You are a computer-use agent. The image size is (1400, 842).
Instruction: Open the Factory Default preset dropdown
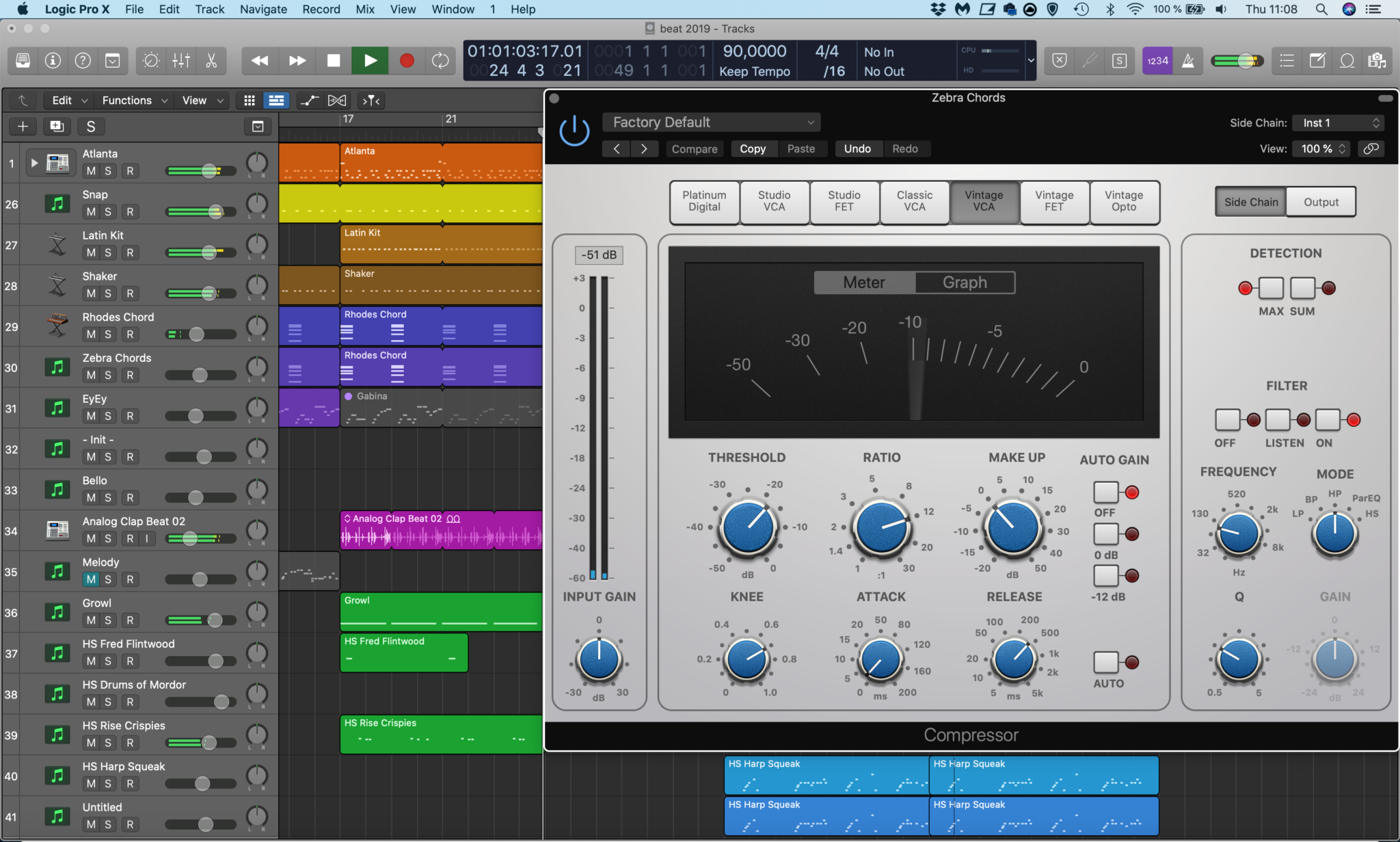[x=712, y=122]
